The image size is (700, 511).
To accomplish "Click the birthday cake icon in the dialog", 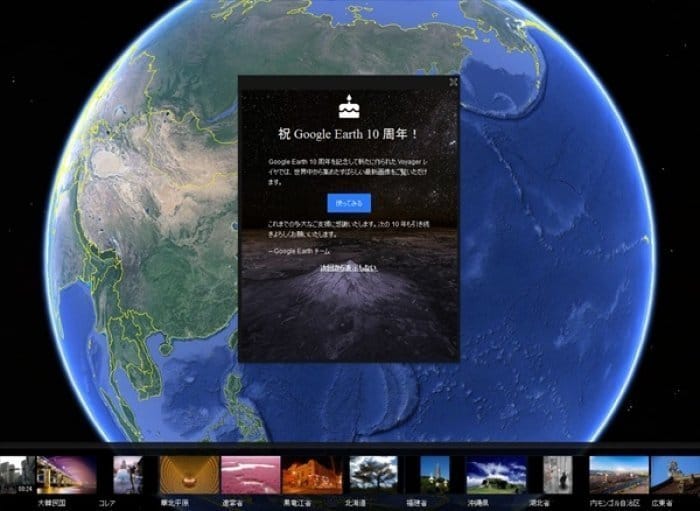I will (349, 107).
